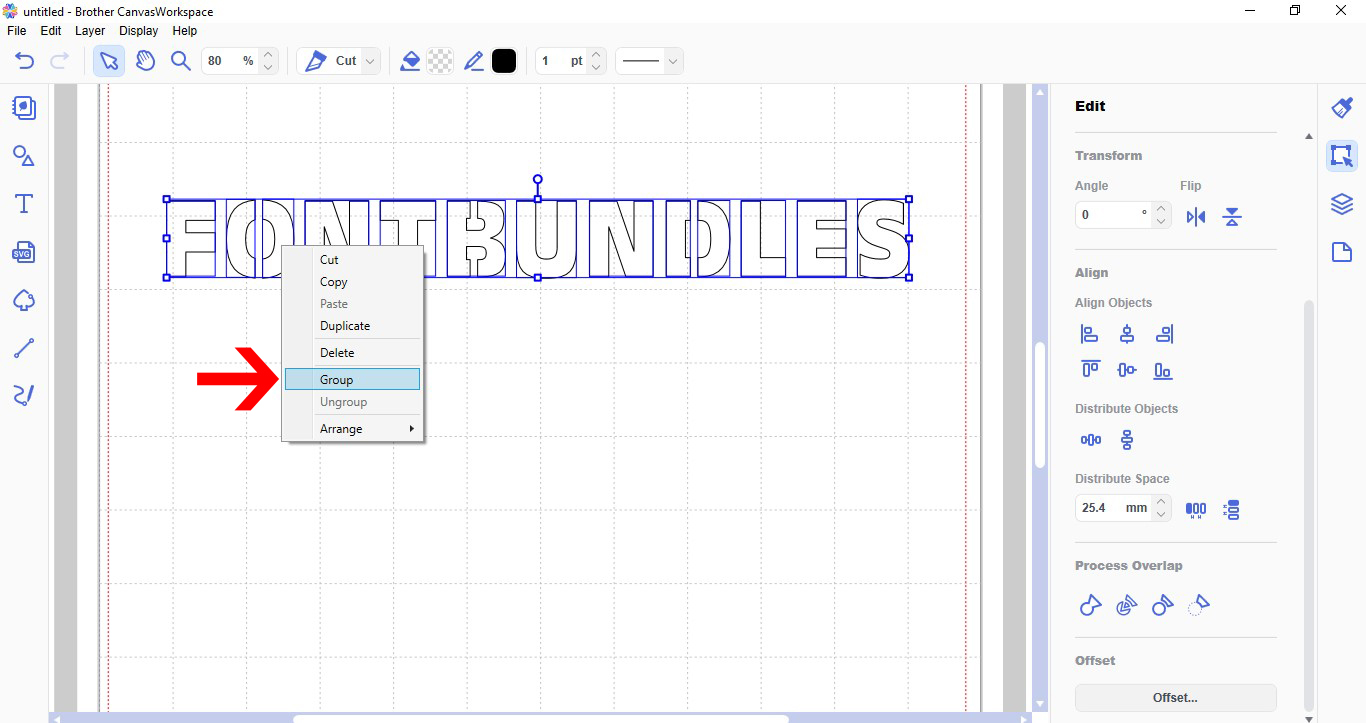Click the transparent fill swatch
The image size is (1366, 723).
coord(440,61)
